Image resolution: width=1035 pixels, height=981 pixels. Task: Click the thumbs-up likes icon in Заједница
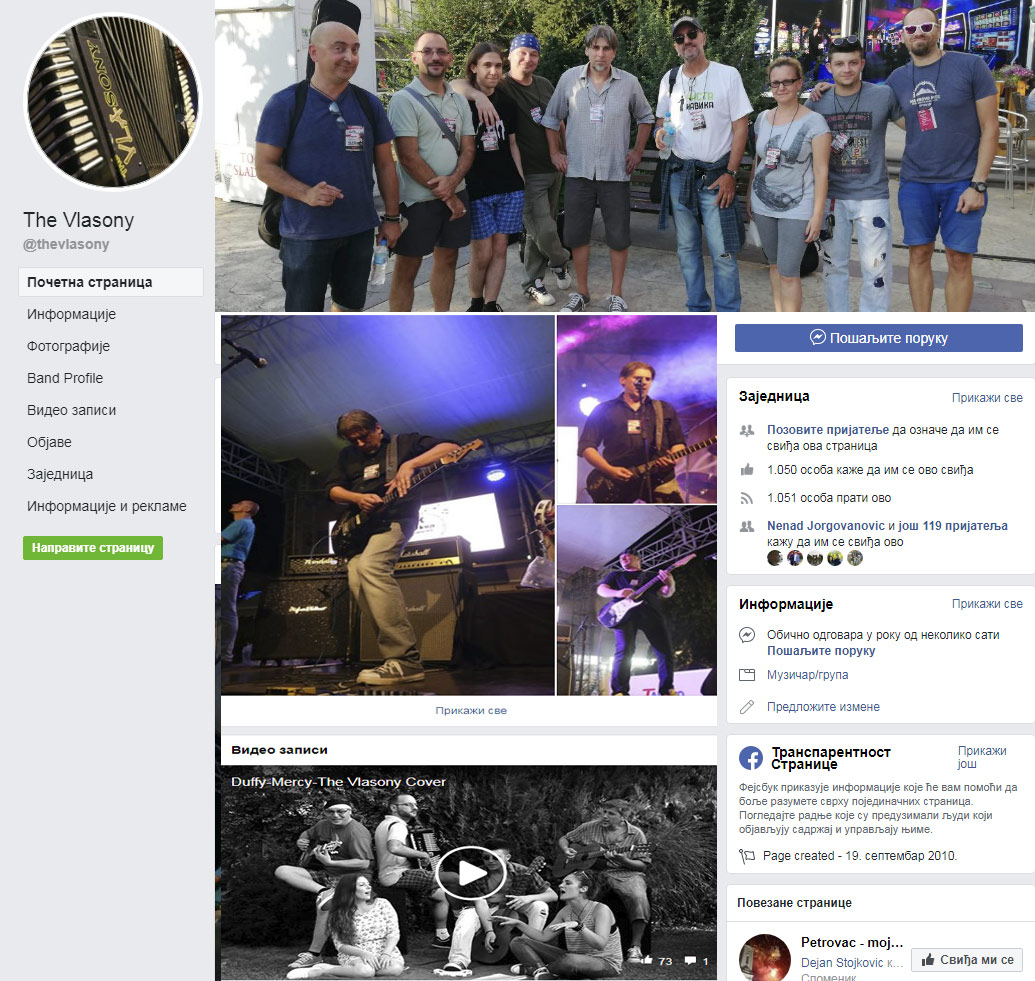(747, 470)
